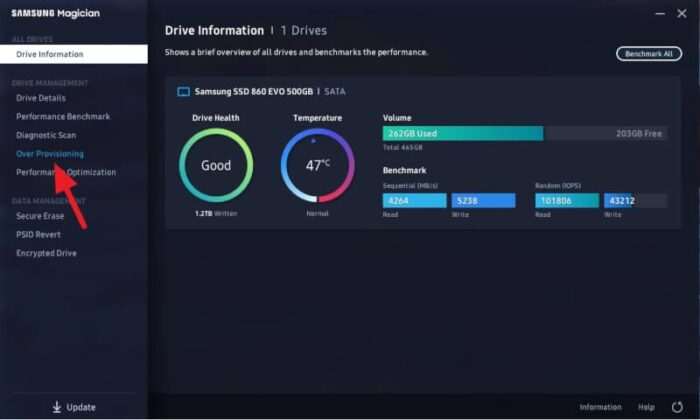Select Secure Erase option
700x420 pixels.
pyautogui.click(x=40, y=216)
